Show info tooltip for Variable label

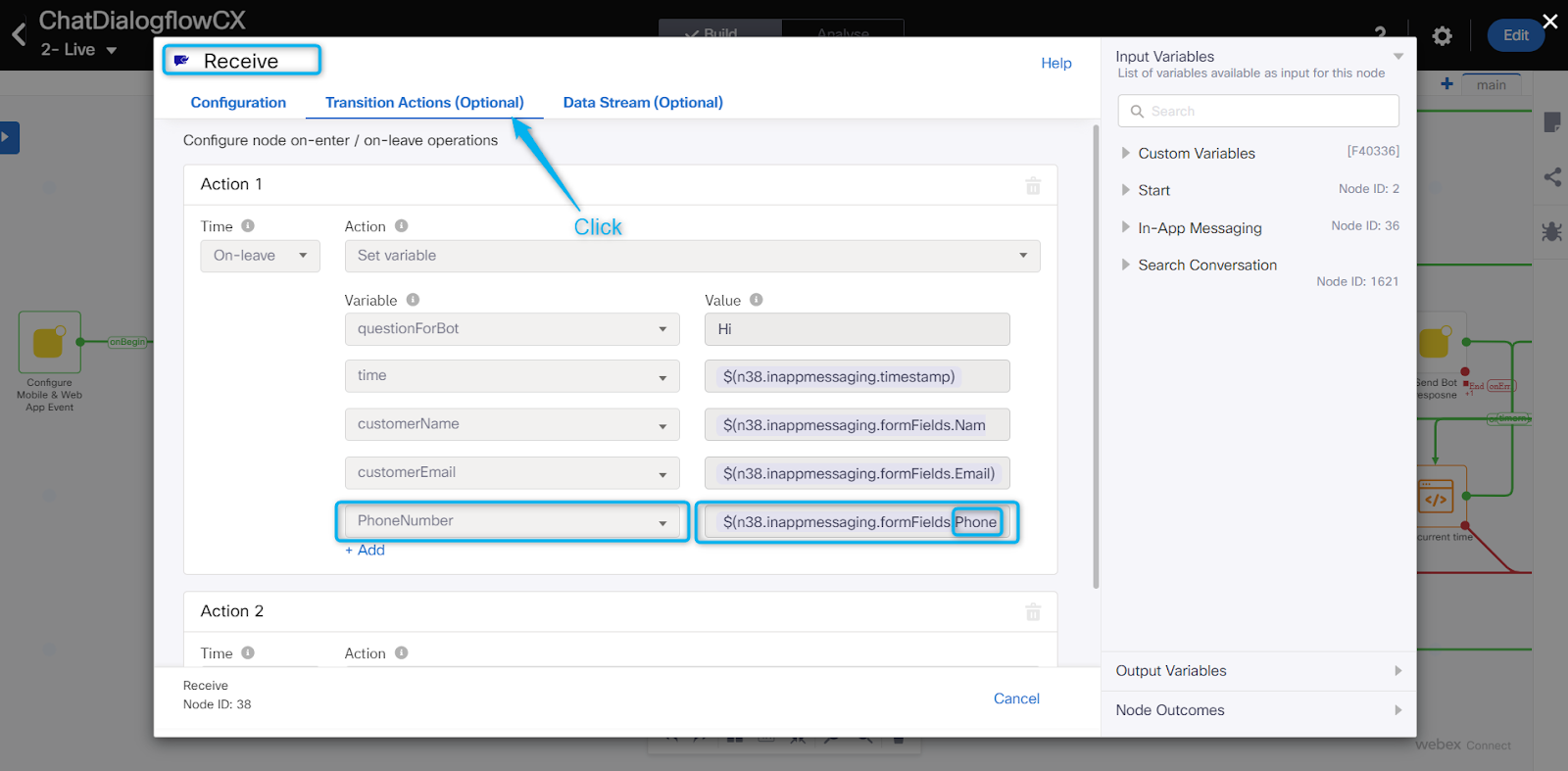(x=413, y=300)
